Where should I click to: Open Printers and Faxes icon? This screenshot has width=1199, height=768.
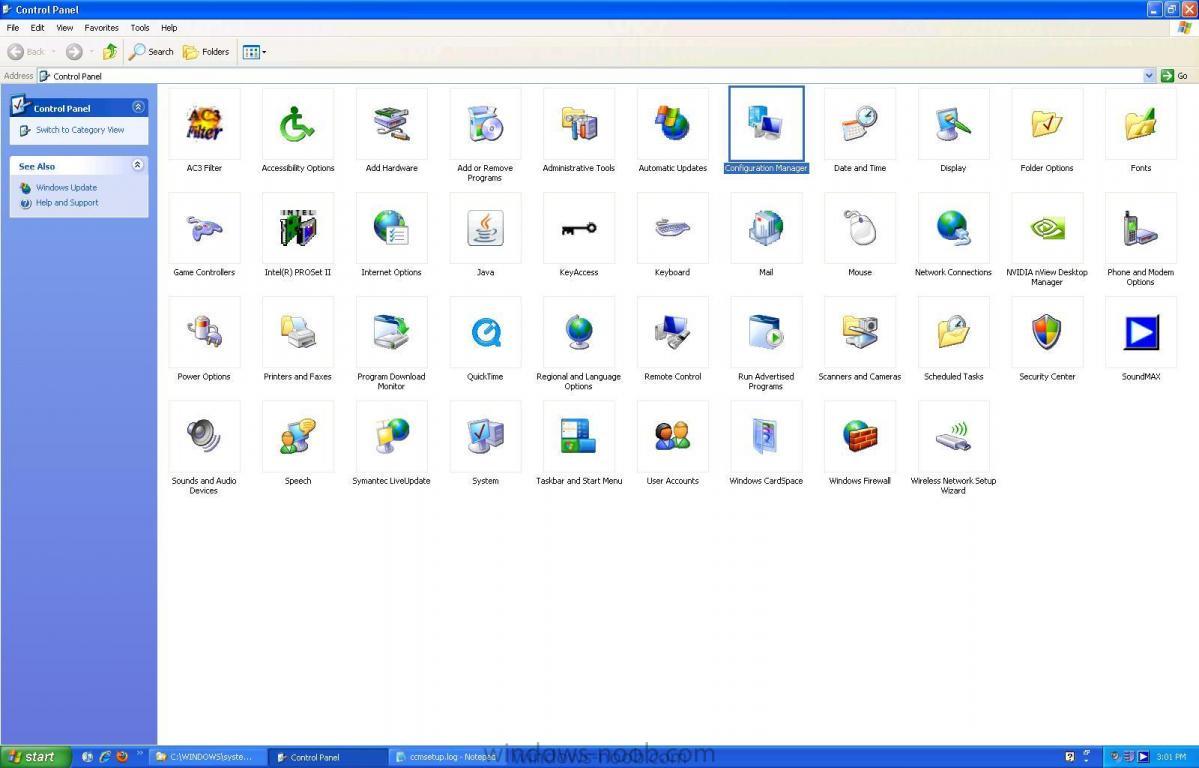(297, 333)
